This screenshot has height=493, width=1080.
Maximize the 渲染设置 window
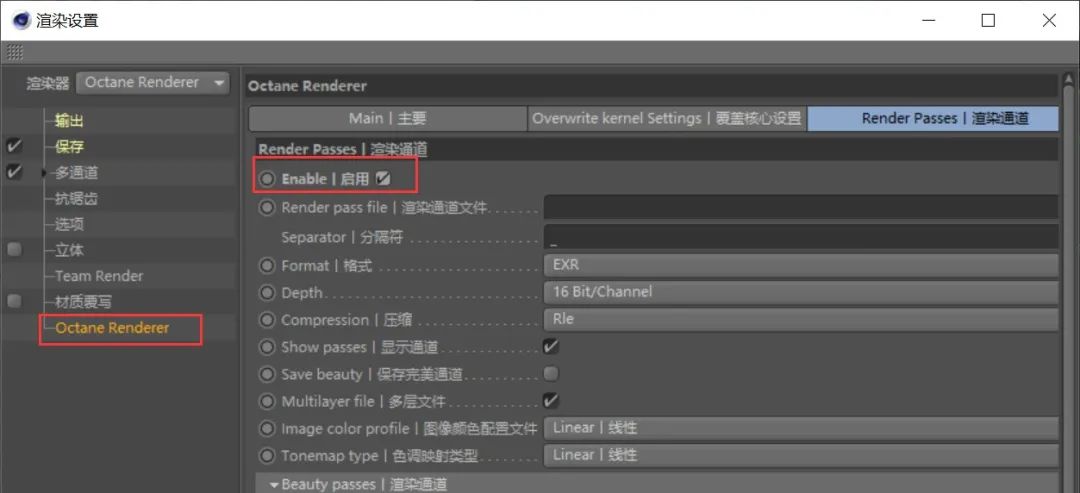pos(988,21)
